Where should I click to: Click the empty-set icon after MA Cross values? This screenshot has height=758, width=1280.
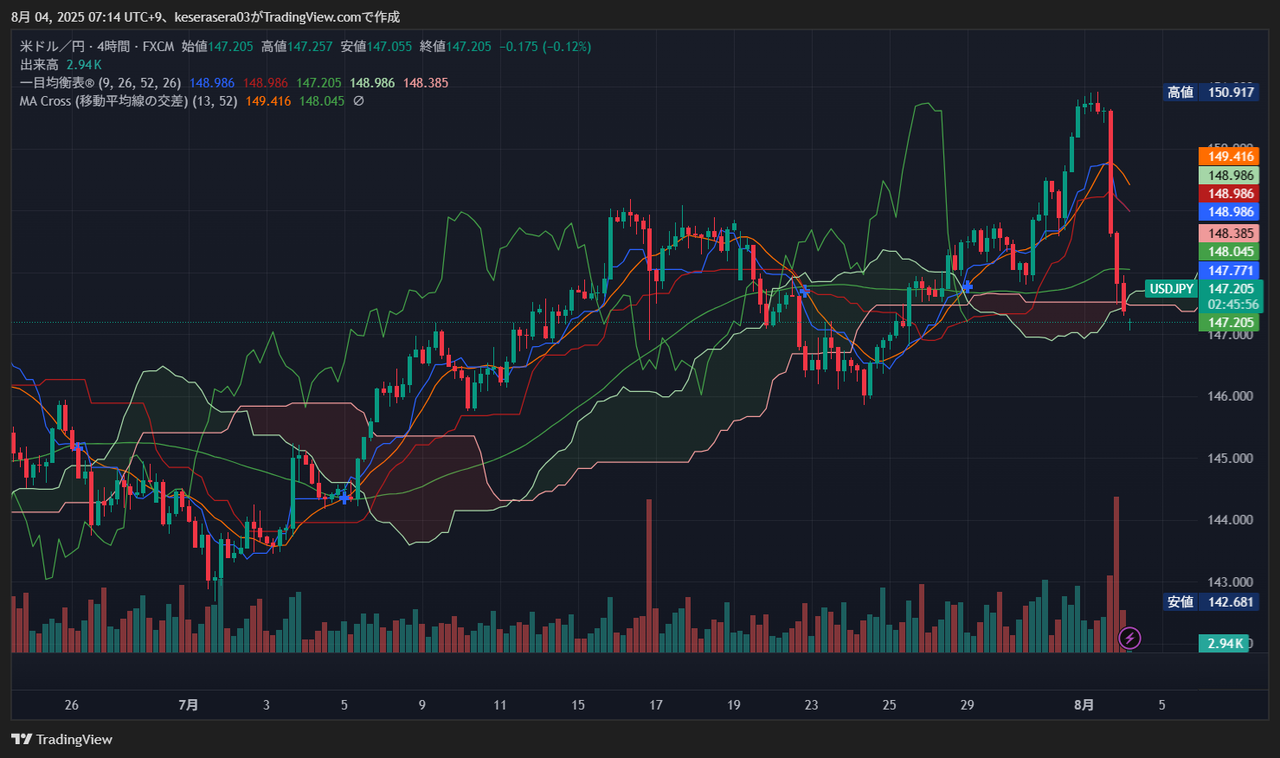click(359, 101)
